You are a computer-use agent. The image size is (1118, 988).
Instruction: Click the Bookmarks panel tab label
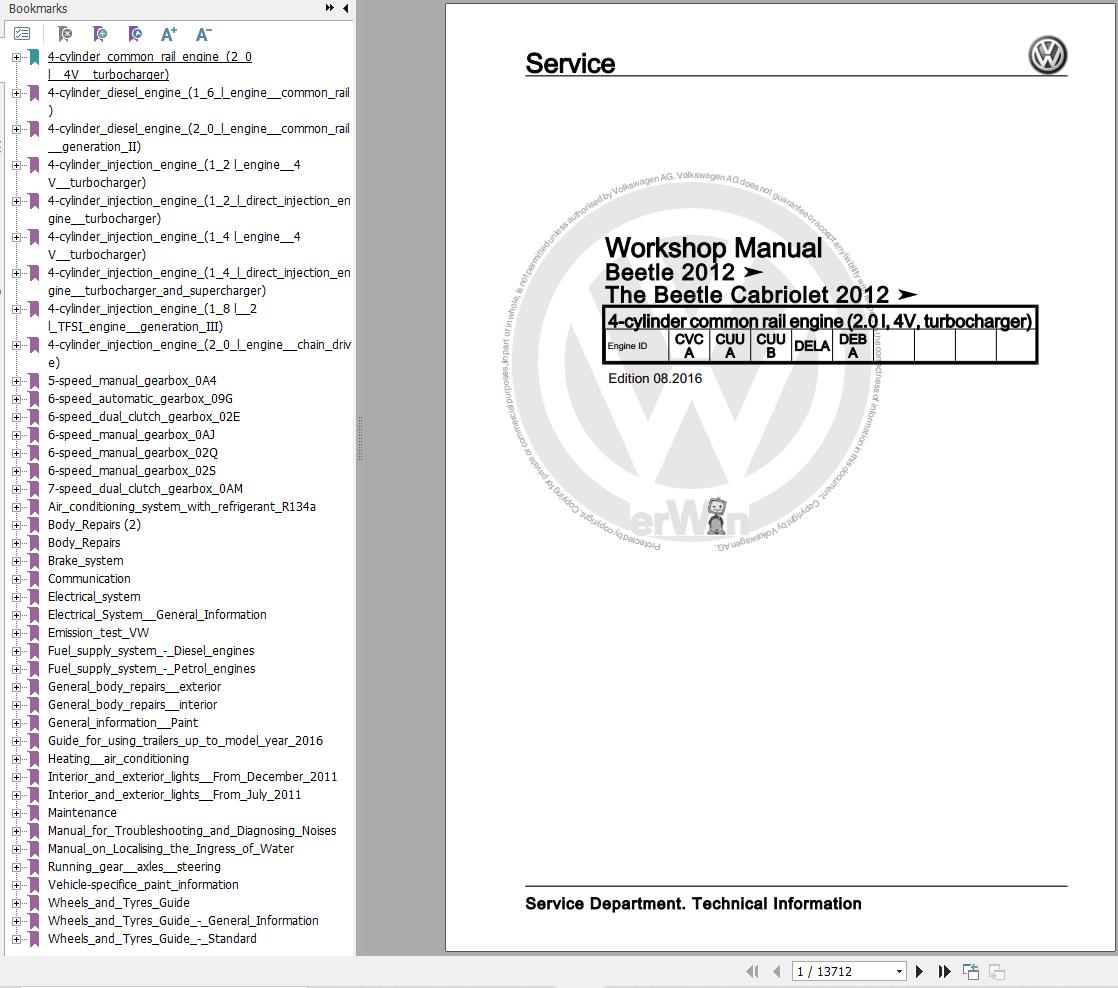pos(39,8)
